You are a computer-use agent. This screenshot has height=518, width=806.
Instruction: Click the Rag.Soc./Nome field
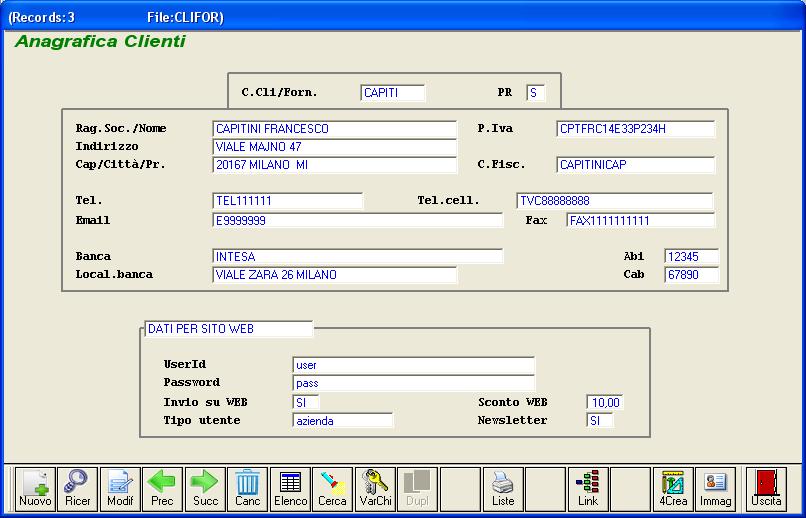coord(335,129)
